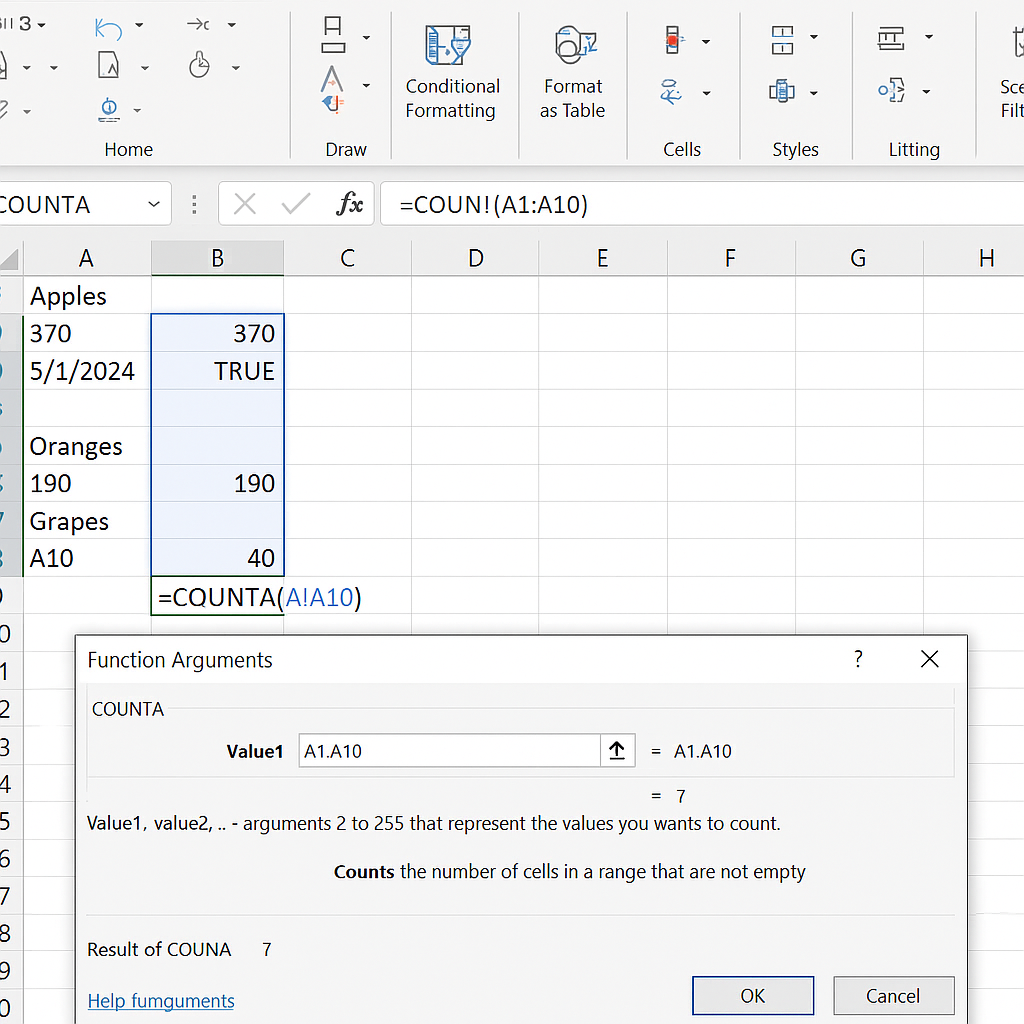
Task: Expand dropdown beside Draw letter A icon
Action: click(x=366, y=86)
